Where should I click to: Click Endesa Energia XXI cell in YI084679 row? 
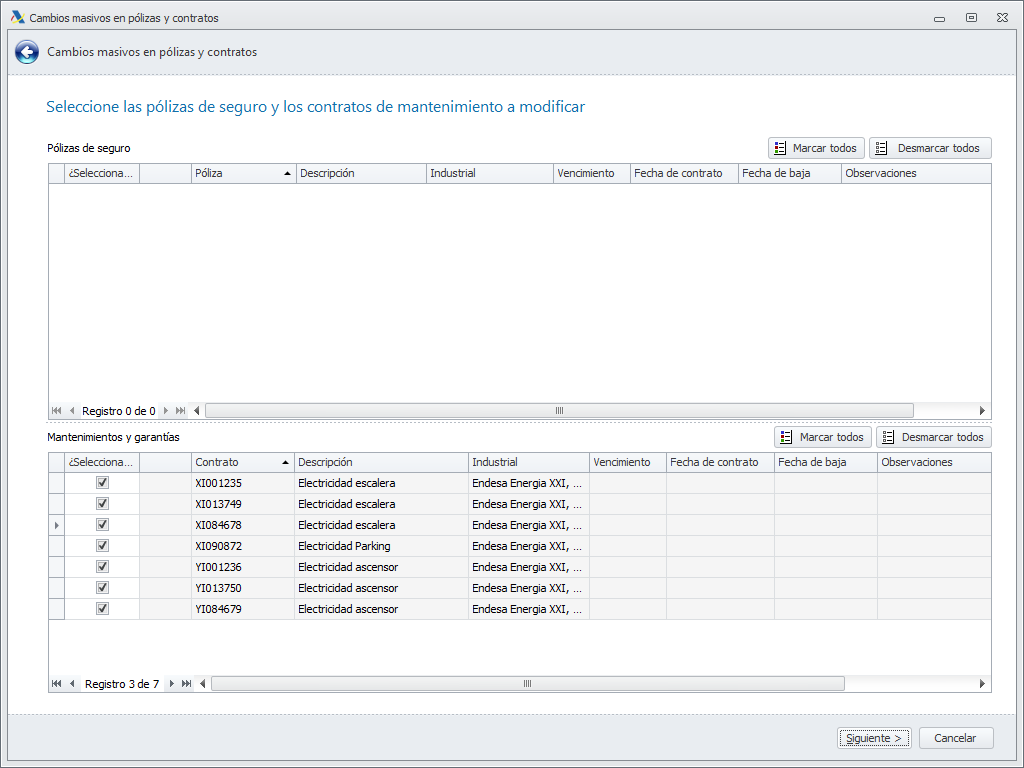tap(528, 608)
